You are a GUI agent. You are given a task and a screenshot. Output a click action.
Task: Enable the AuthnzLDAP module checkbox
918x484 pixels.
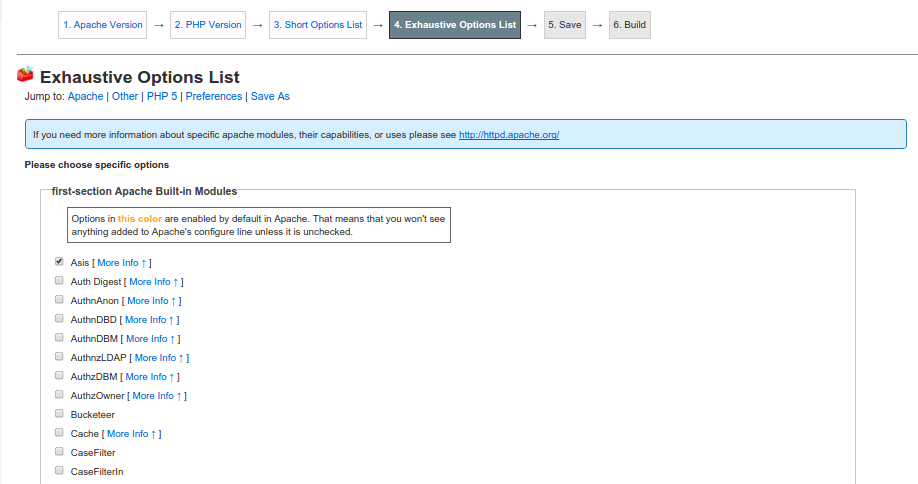[59, 357]
